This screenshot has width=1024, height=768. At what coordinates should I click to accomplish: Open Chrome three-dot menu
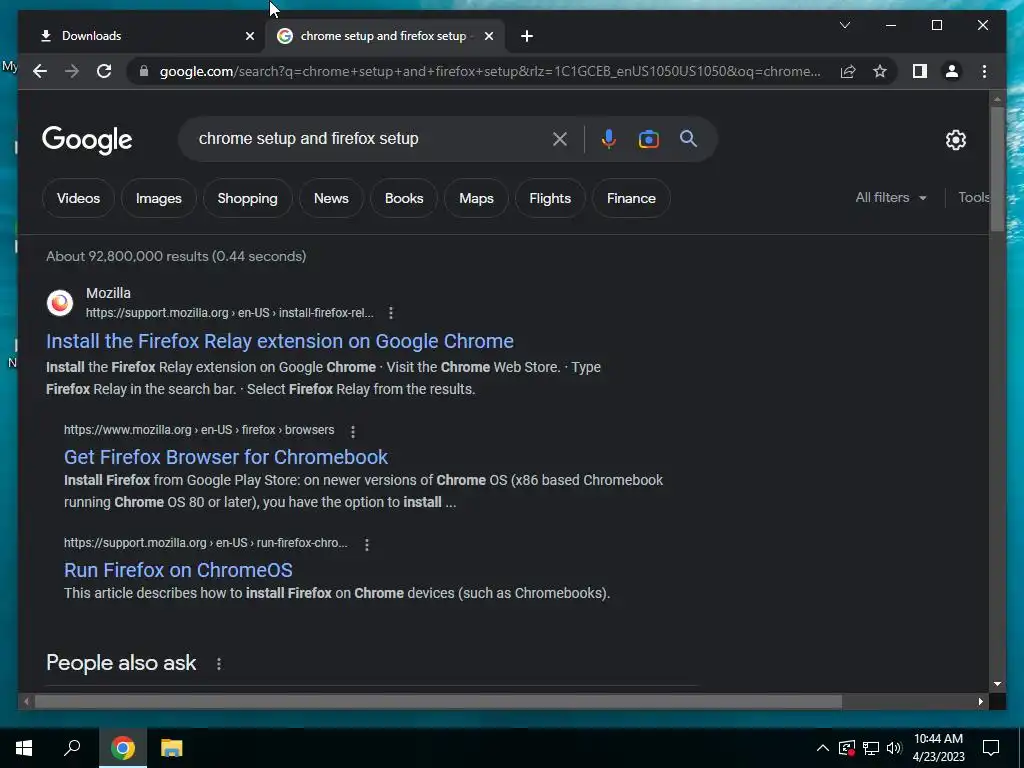[x=984, y=71]
